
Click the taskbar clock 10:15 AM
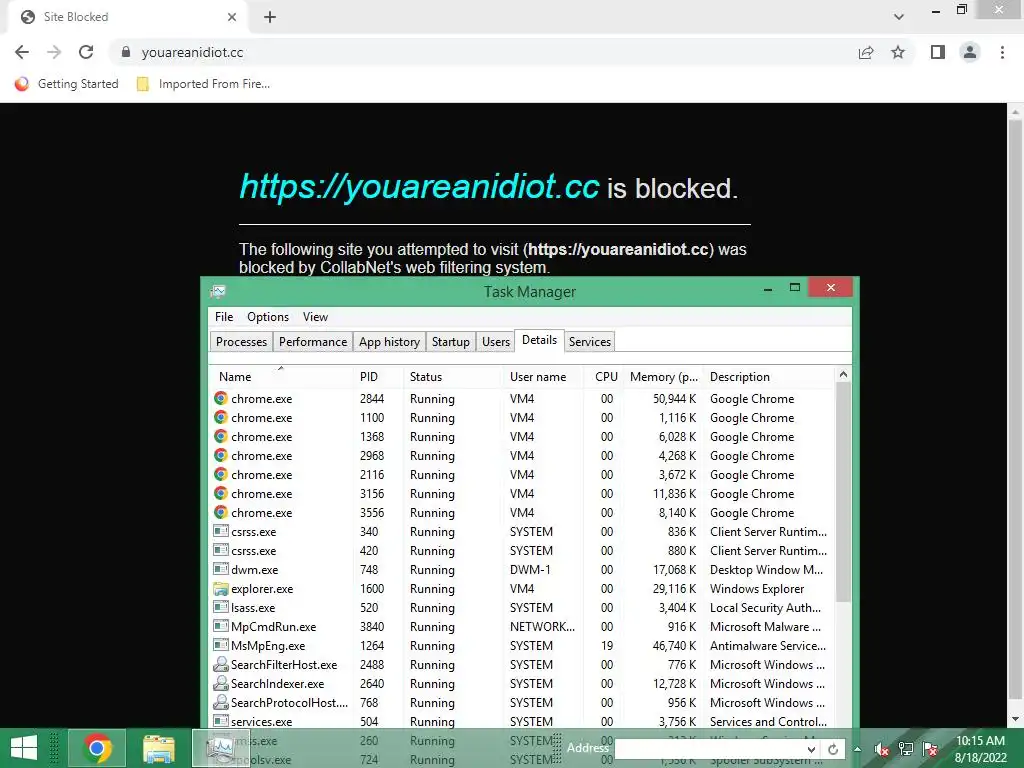[x=980, y=741]
